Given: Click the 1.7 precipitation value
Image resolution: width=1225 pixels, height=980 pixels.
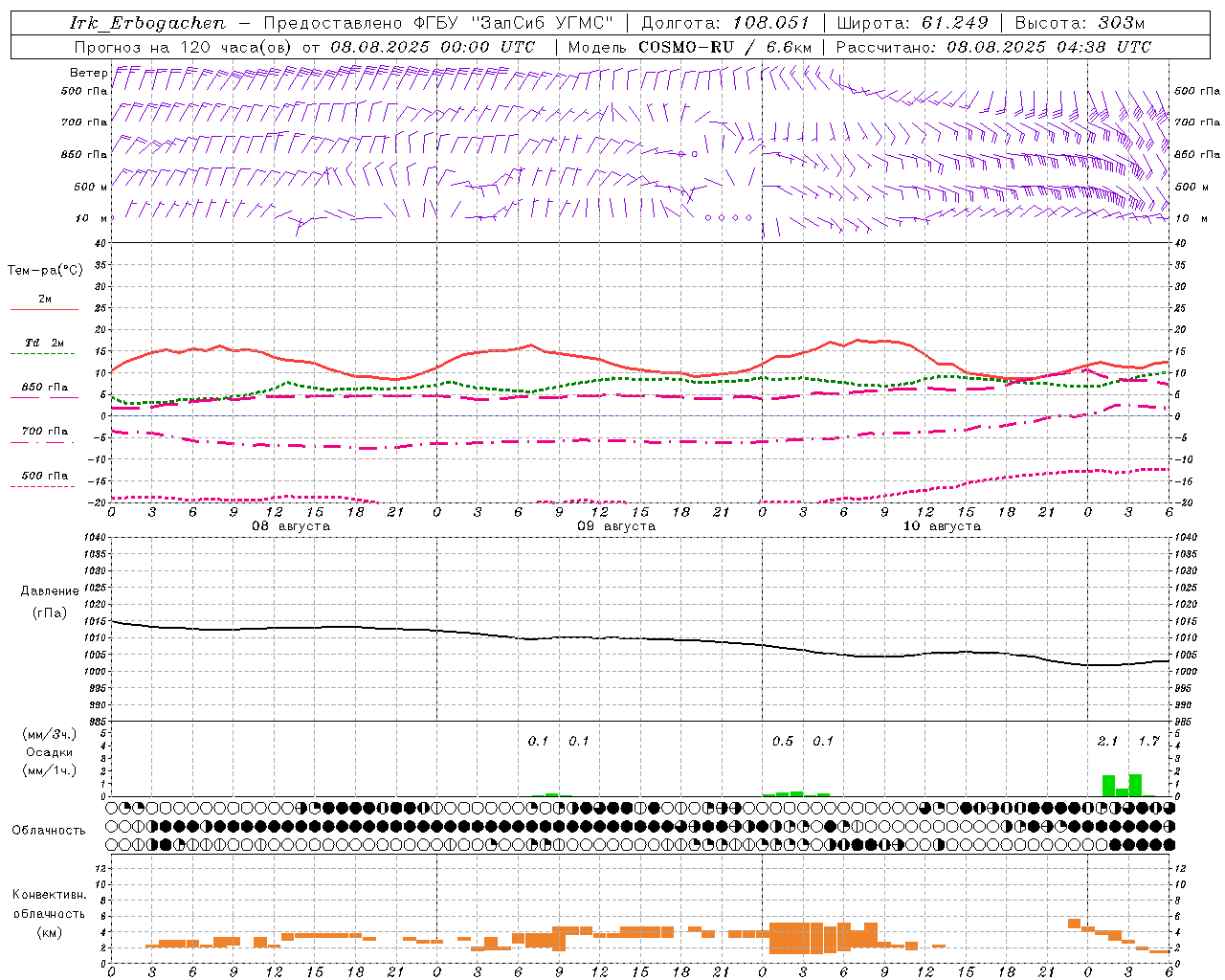Looking at the screenshot, I should (x=1148, y=742).
